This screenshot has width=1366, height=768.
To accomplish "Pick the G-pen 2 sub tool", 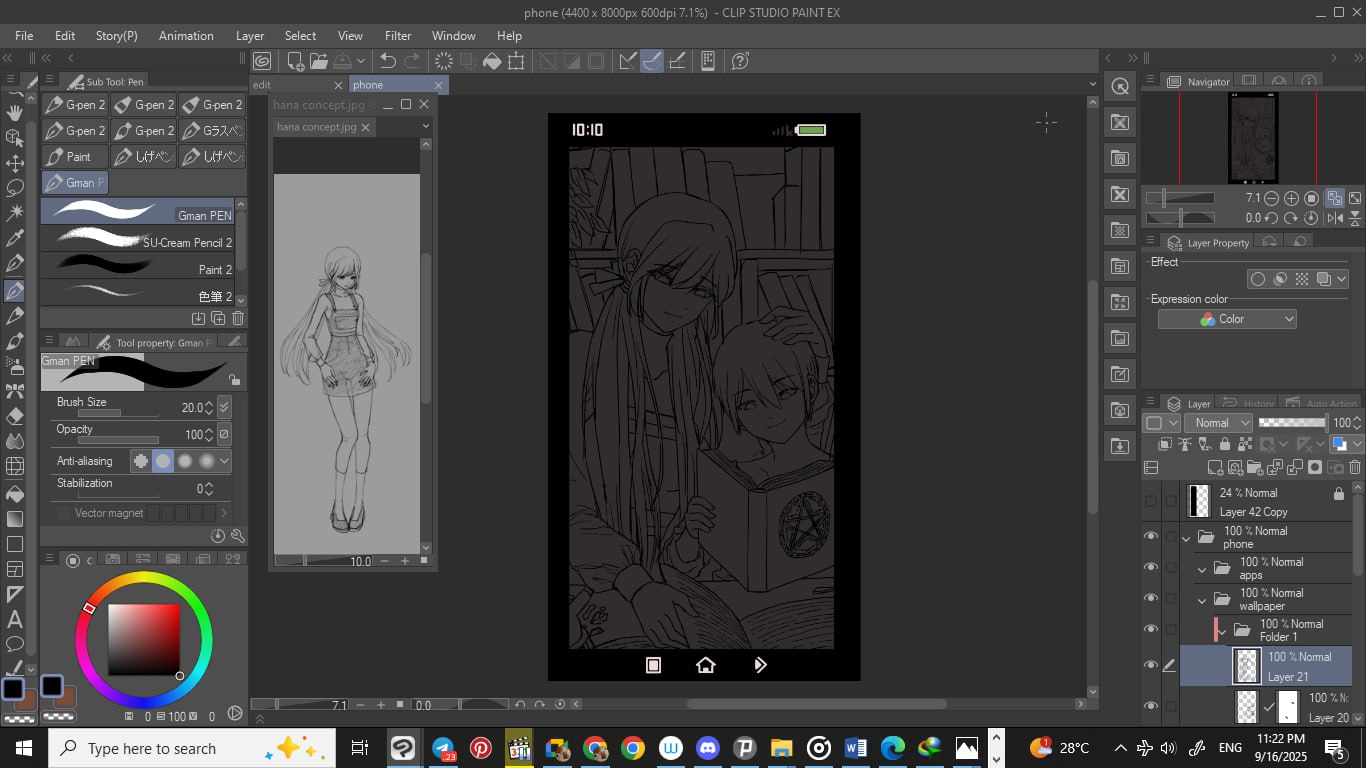I will 74,105.
